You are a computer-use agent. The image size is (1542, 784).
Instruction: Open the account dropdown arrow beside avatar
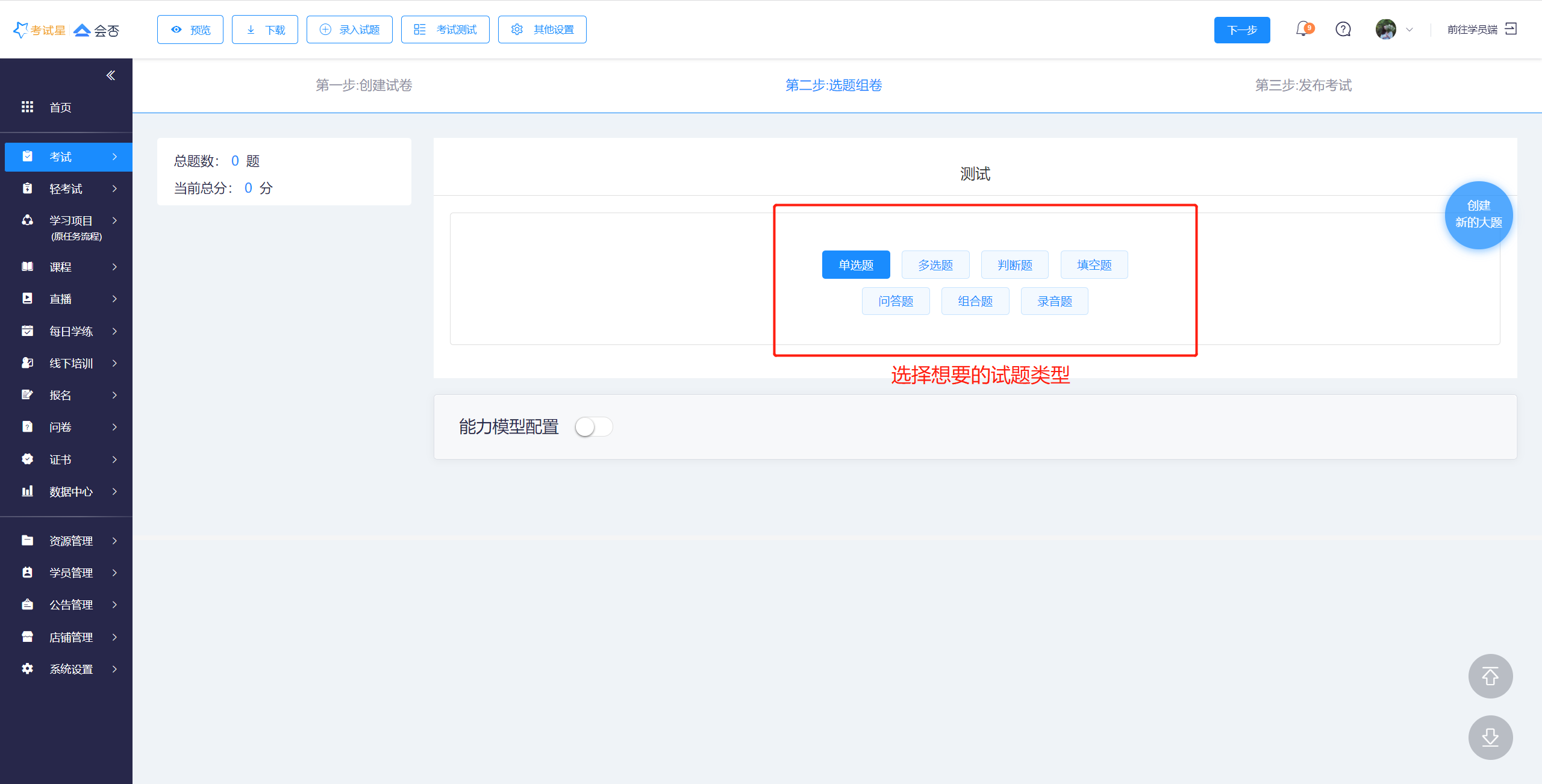1409,30
